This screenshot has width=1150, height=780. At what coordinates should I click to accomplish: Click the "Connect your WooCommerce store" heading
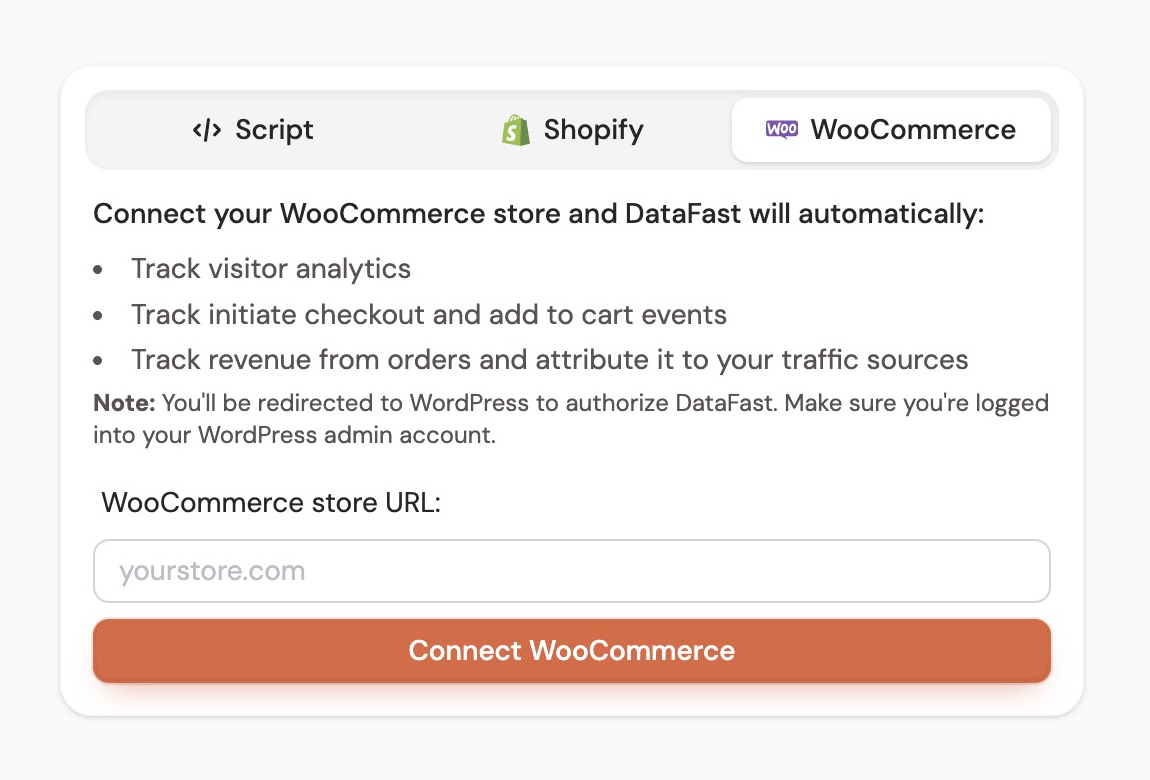(x=538, y=215)
